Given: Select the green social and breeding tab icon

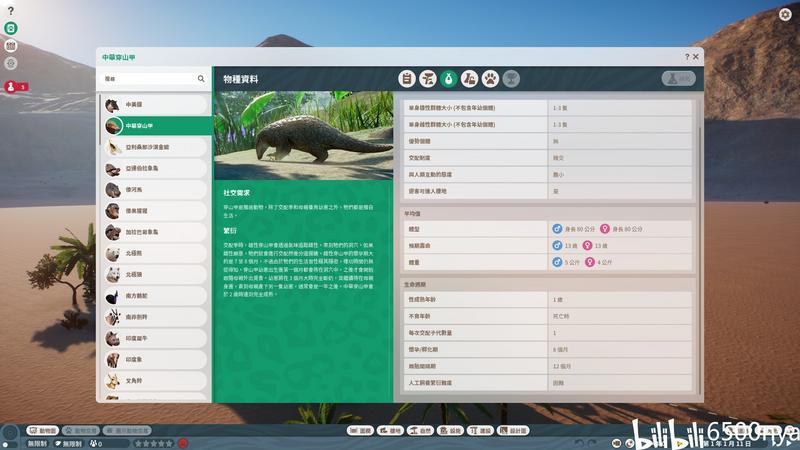Looking at the screenshot, I should 448,79.
